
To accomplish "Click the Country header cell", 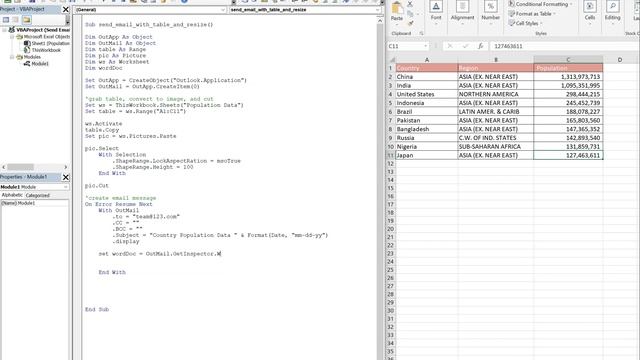I will [427, 68].
